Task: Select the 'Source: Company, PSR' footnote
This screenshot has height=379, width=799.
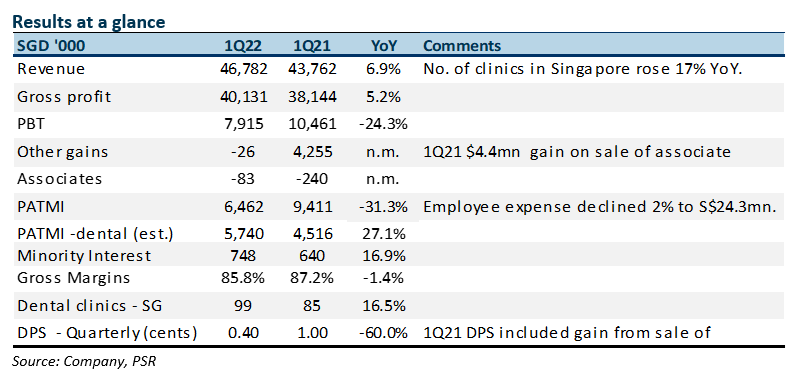Action: pyautogui.click(x=85, y=361)
